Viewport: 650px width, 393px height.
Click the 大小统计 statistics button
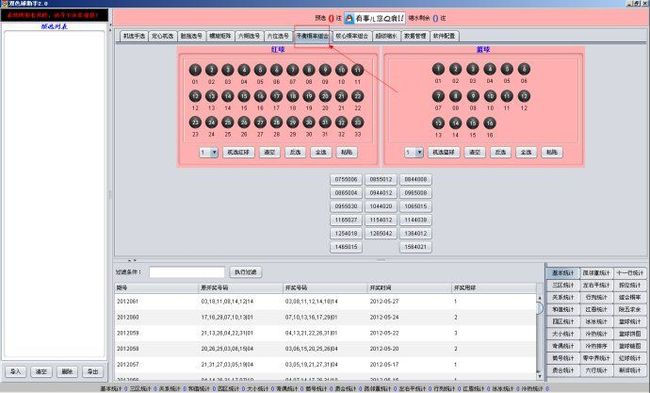[563, 334]
